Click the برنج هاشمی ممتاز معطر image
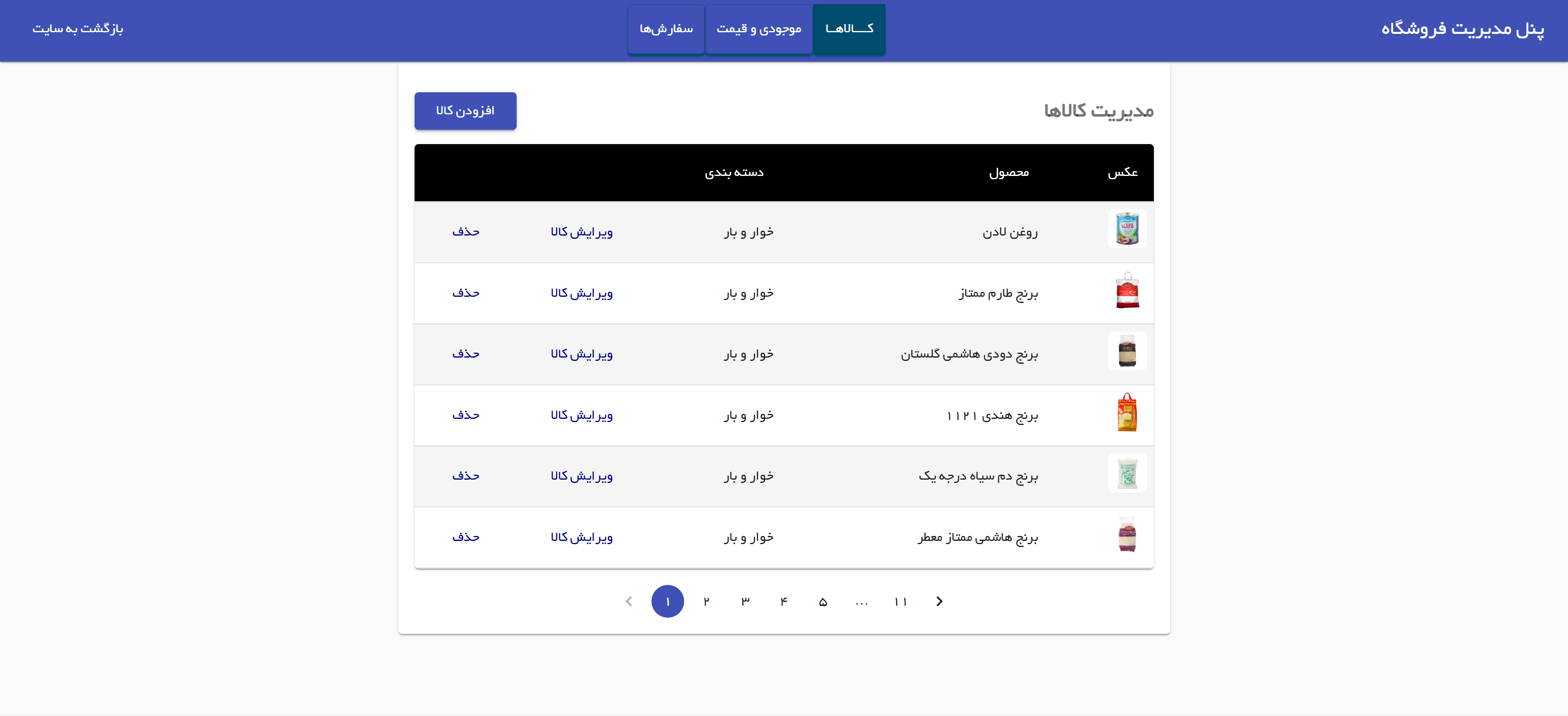 click(x=1127, y=535)
